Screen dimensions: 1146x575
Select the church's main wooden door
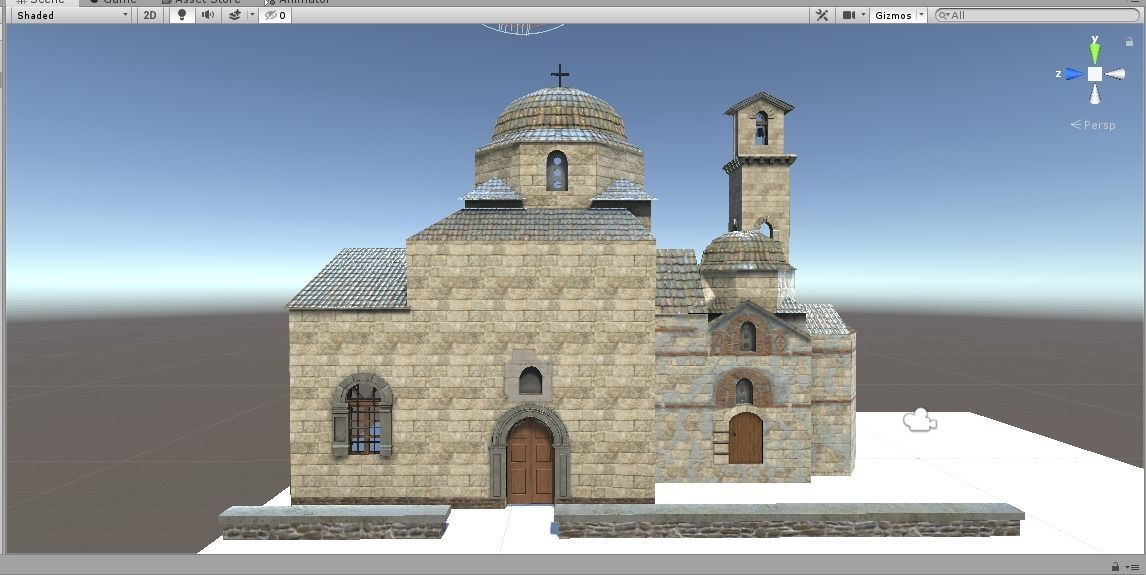530,461
